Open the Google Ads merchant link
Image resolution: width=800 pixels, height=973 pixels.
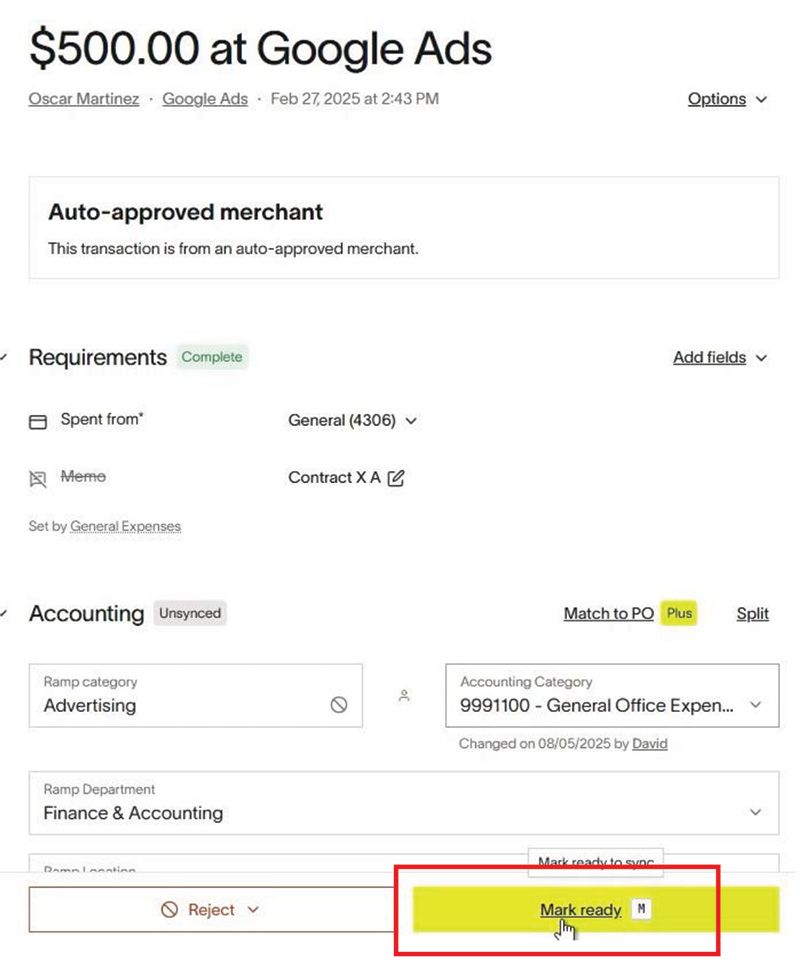click(x=205, y=99)
